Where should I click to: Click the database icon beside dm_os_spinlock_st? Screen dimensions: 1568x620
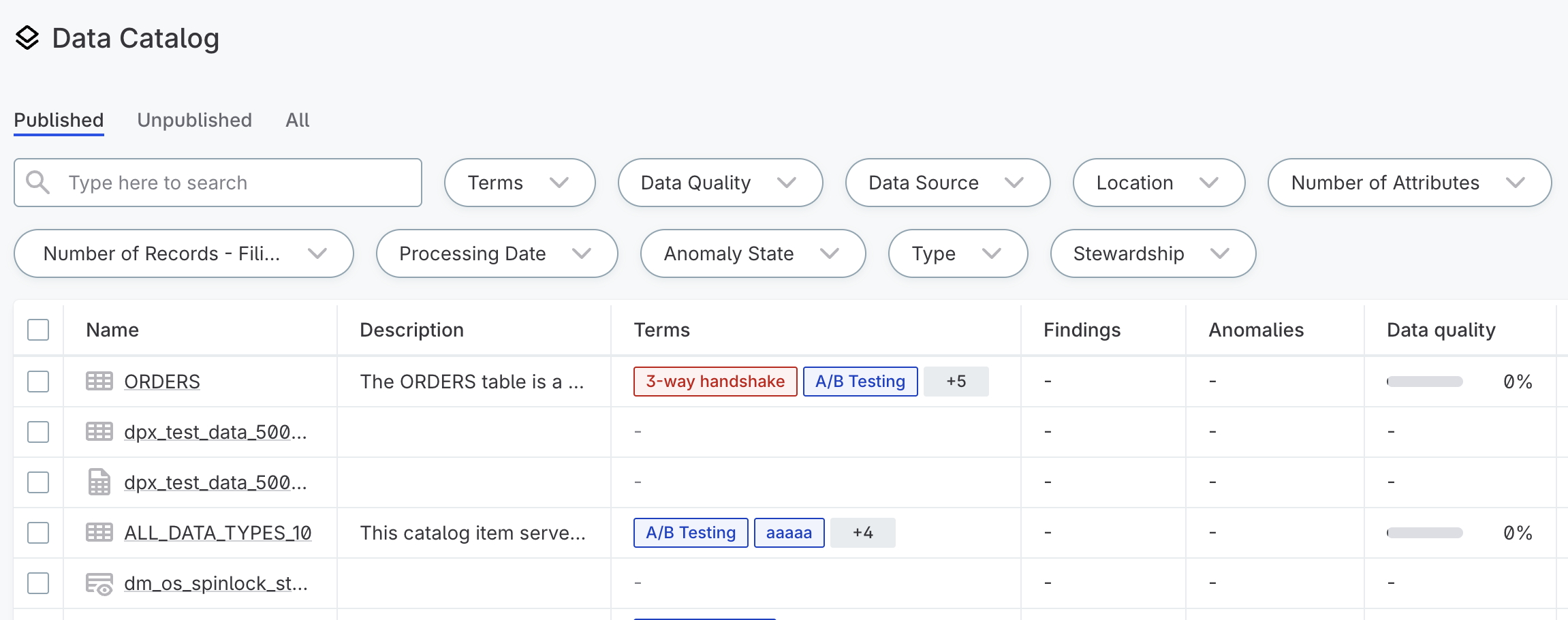click(x=99, y=583)
